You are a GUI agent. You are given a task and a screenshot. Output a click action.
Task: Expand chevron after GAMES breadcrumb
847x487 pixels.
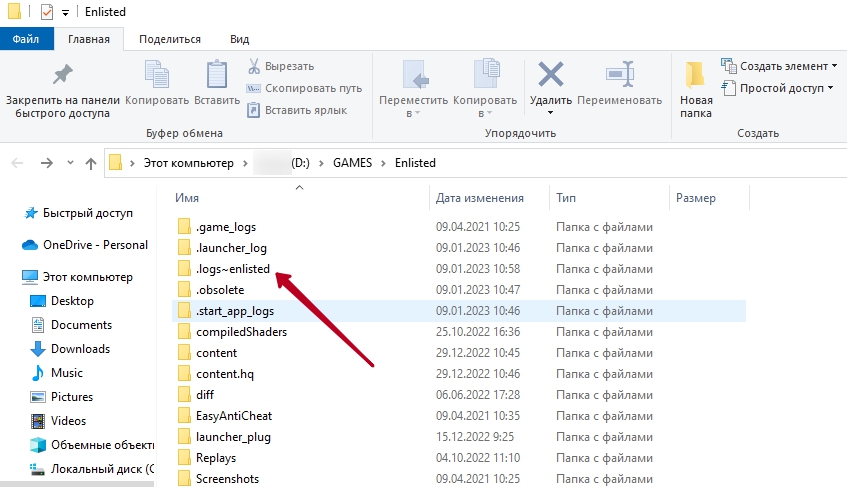point(384,163)
